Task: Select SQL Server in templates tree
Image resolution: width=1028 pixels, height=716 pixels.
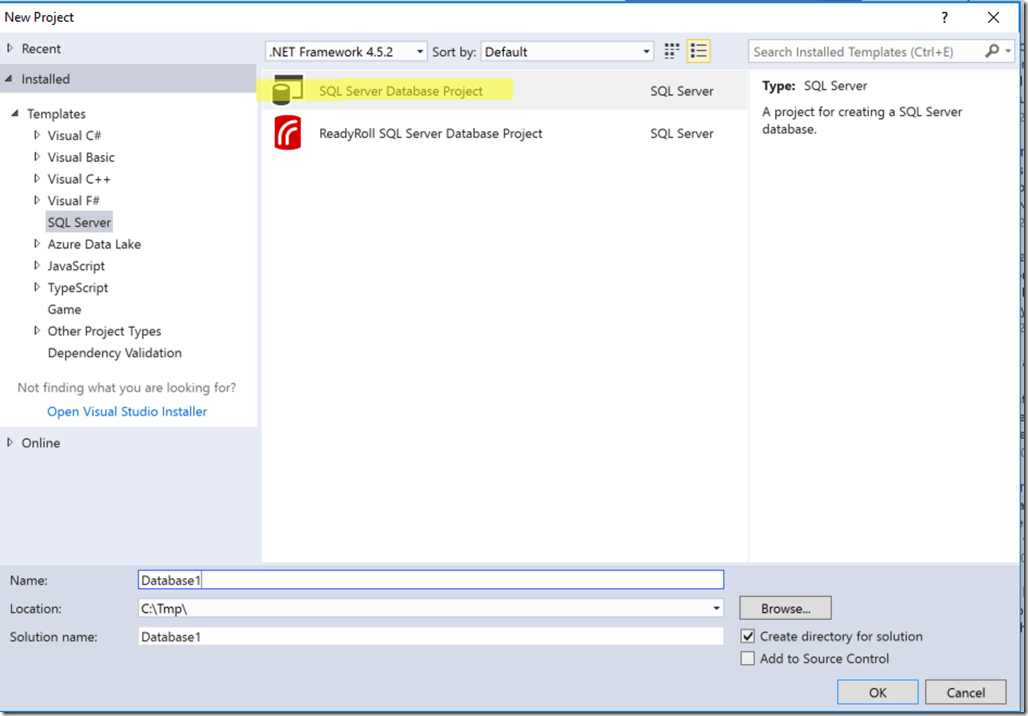Action: point(79,222)
